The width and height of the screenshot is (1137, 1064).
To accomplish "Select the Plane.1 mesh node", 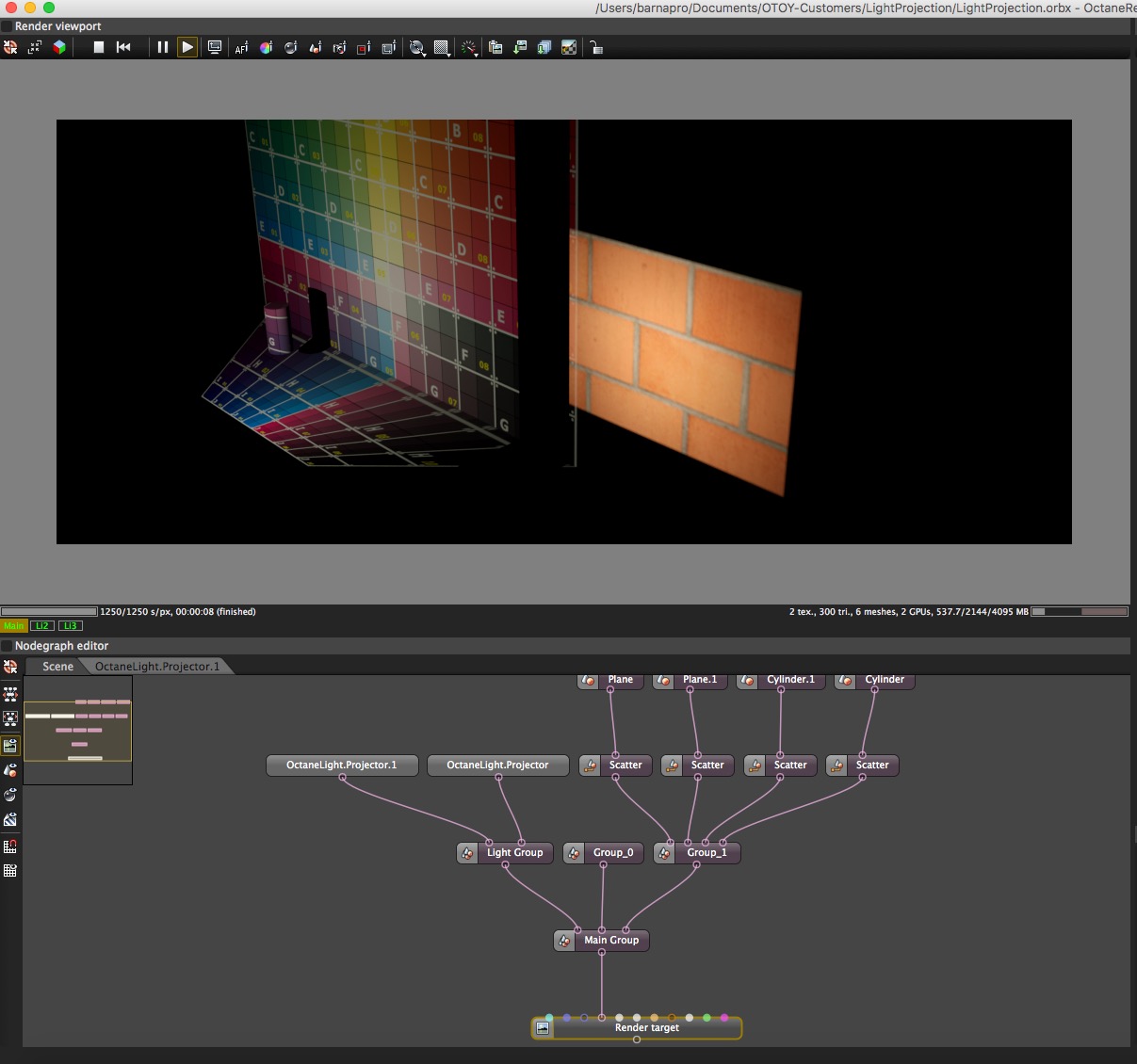I will coord(690,680).
